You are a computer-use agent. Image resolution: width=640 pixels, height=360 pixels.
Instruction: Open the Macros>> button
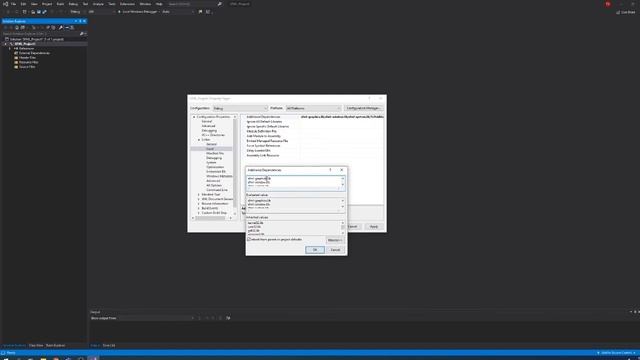(335, 240)
